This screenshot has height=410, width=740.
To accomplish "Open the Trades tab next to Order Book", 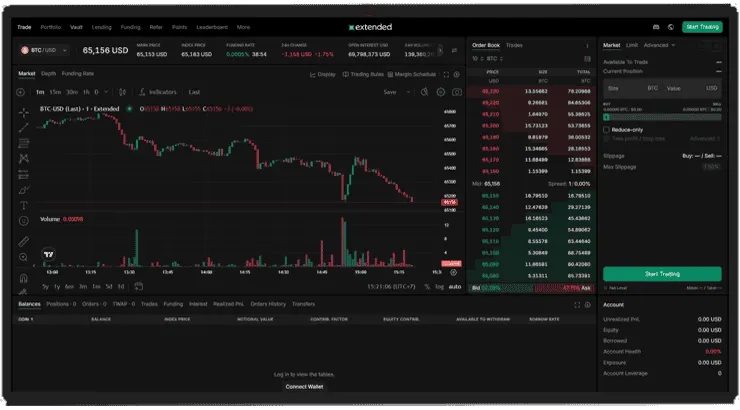I will tap(514, 45).
